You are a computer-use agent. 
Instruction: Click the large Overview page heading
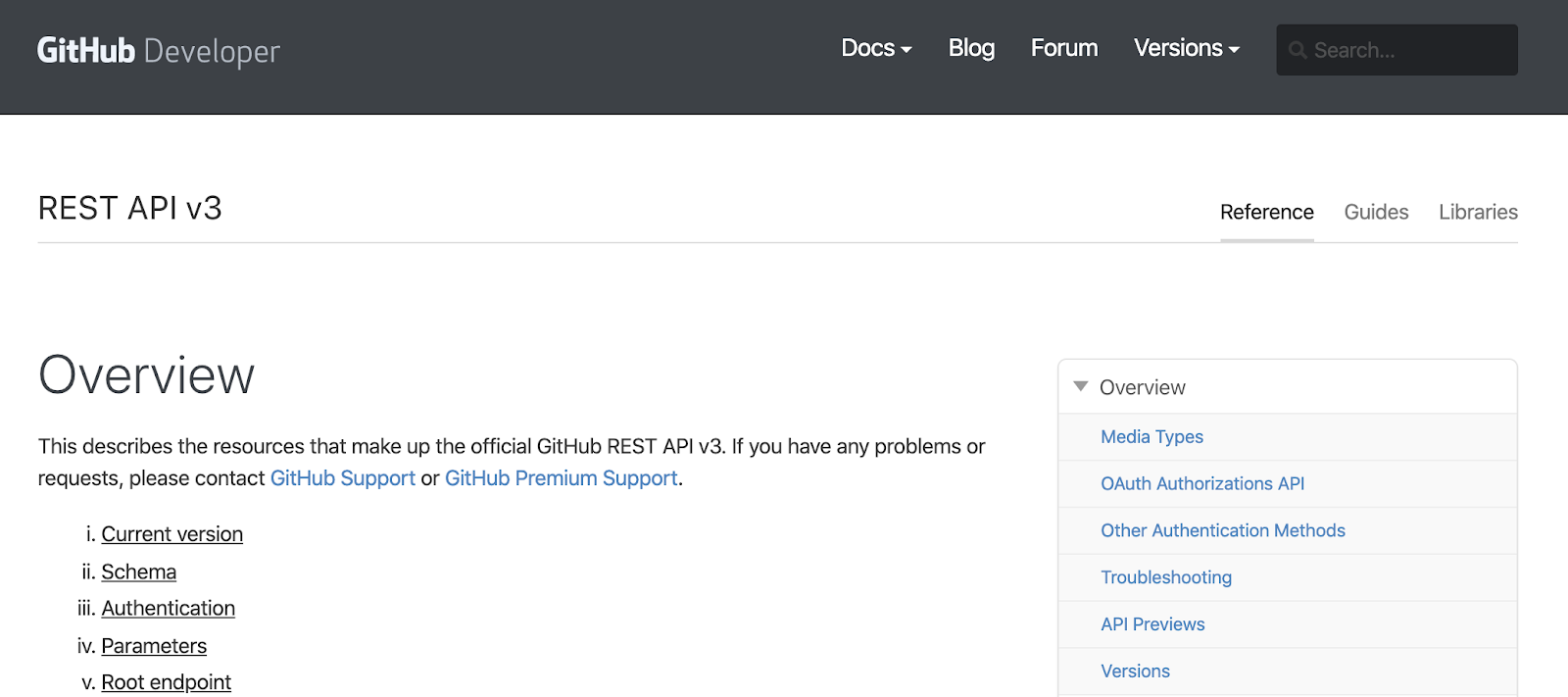pos(146,375)
